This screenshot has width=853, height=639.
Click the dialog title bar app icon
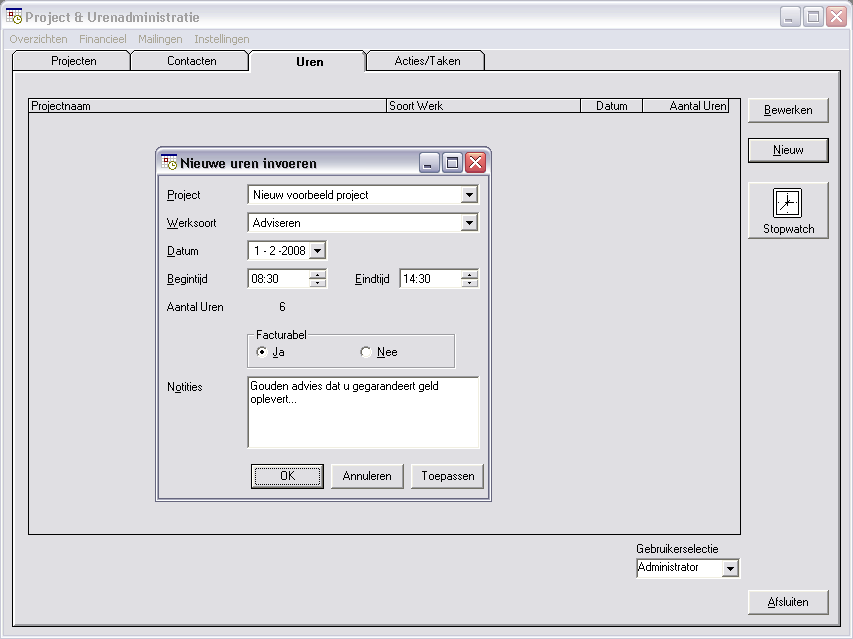pyautogui.click(x=169, y=162)
